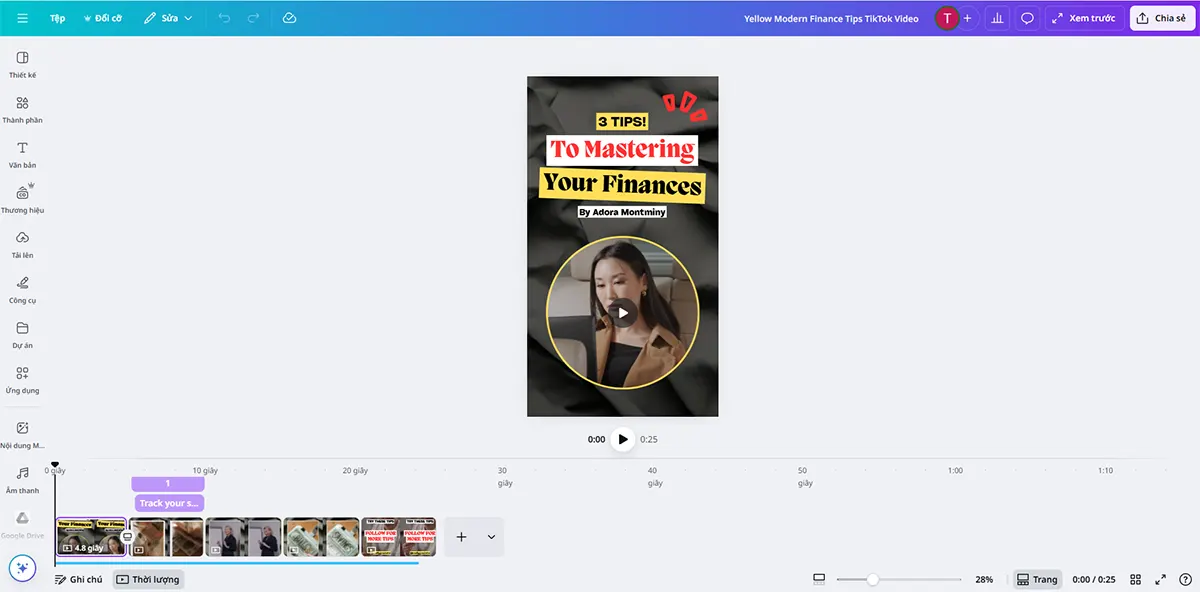This screenshot has height=592, width=1200.
Task: Open the Nội dung M... media panel
Action: click(22, 434)
